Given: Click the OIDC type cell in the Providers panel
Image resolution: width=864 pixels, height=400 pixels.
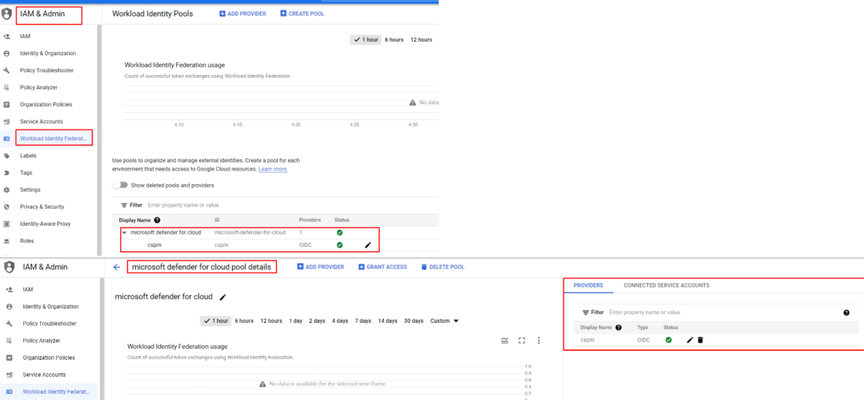Looking at the screenshot, I should click(x=643, y=340).
